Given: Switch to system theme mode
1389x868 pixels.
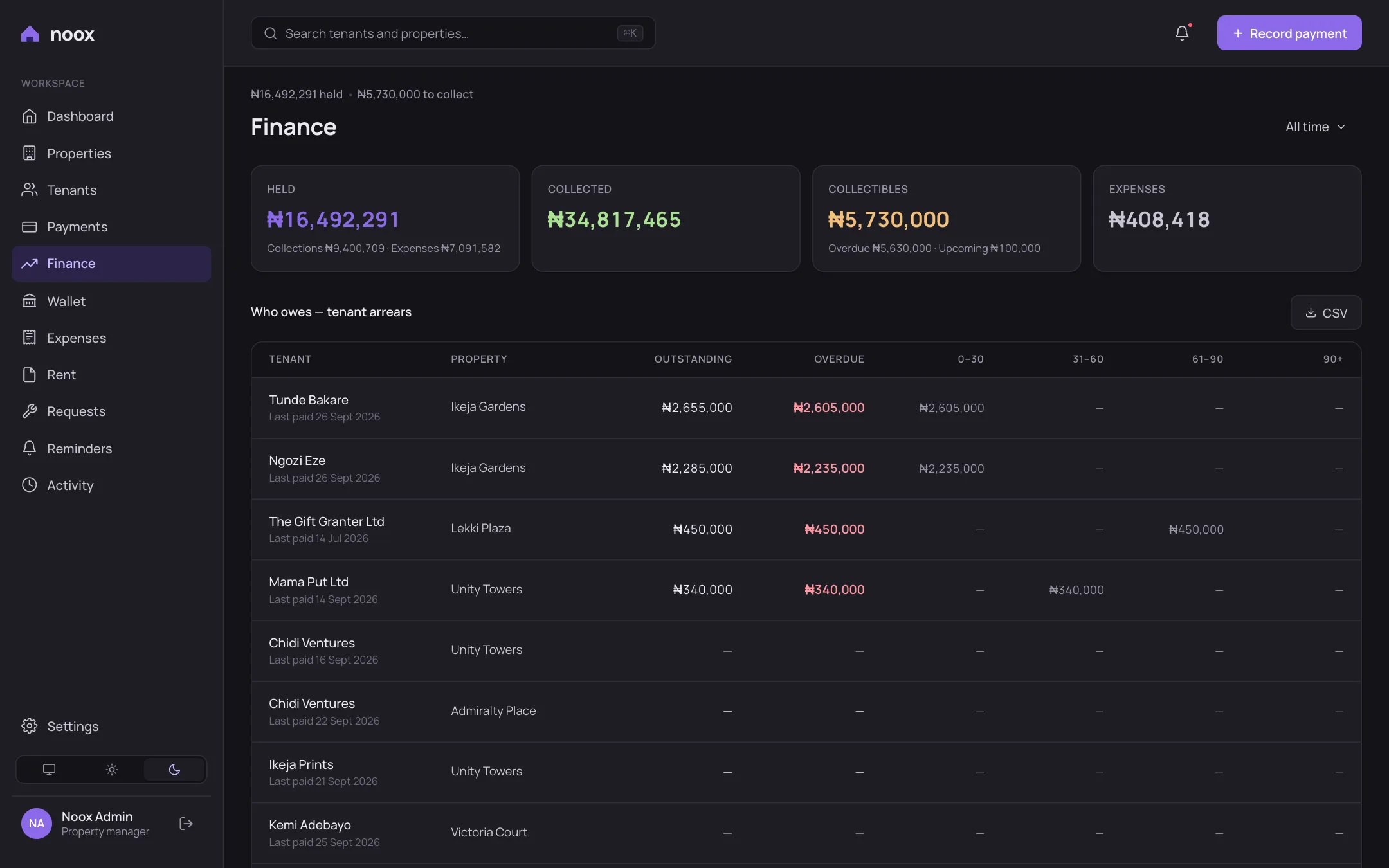Looking at the screenshot, I should [49, 770].
